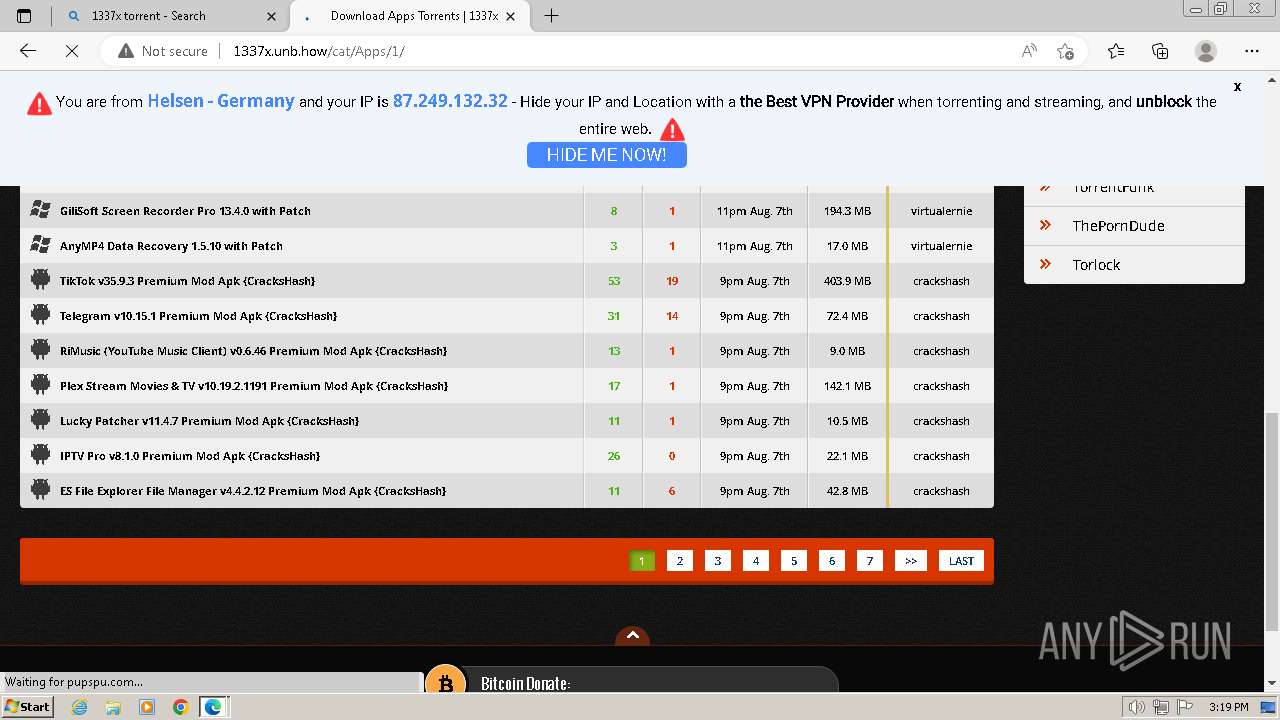
Task: Go to pagination page 3
Action: point(718,561)
